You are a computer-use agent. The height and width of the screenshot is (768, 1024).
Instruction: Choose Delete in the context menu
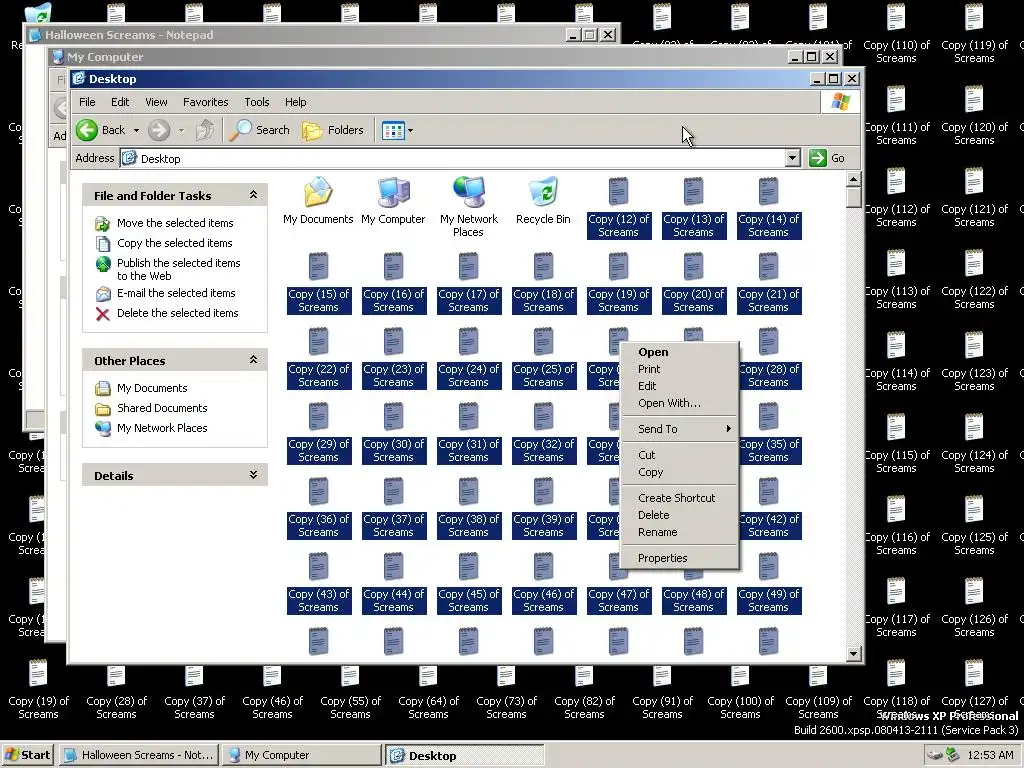[x=679, y=515]
